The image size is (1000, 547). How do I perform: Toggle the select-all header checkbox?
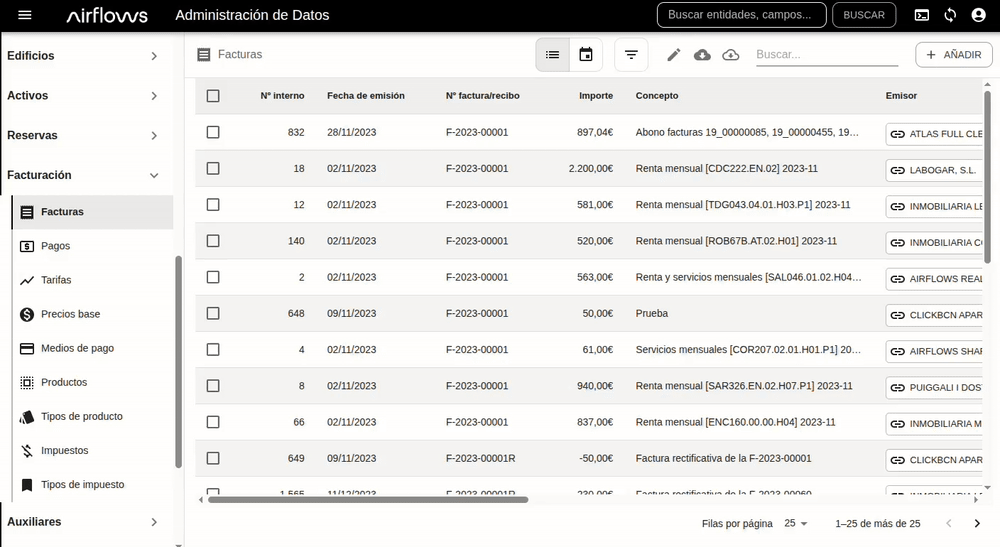pos(213,96)
